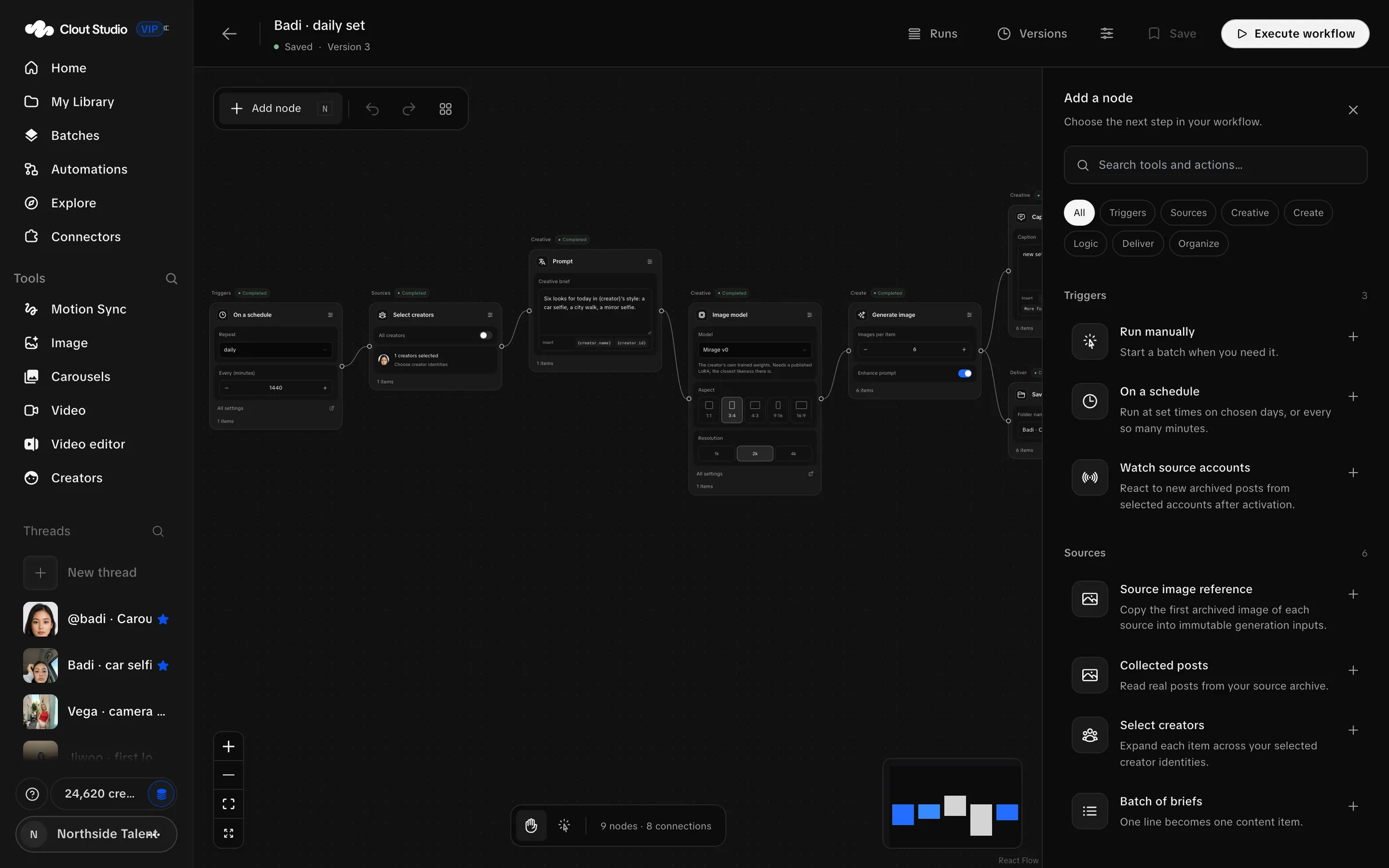Select the 3:4 aspect ratio option
This screenshot has height=868, width=1389.
point(732,410)
